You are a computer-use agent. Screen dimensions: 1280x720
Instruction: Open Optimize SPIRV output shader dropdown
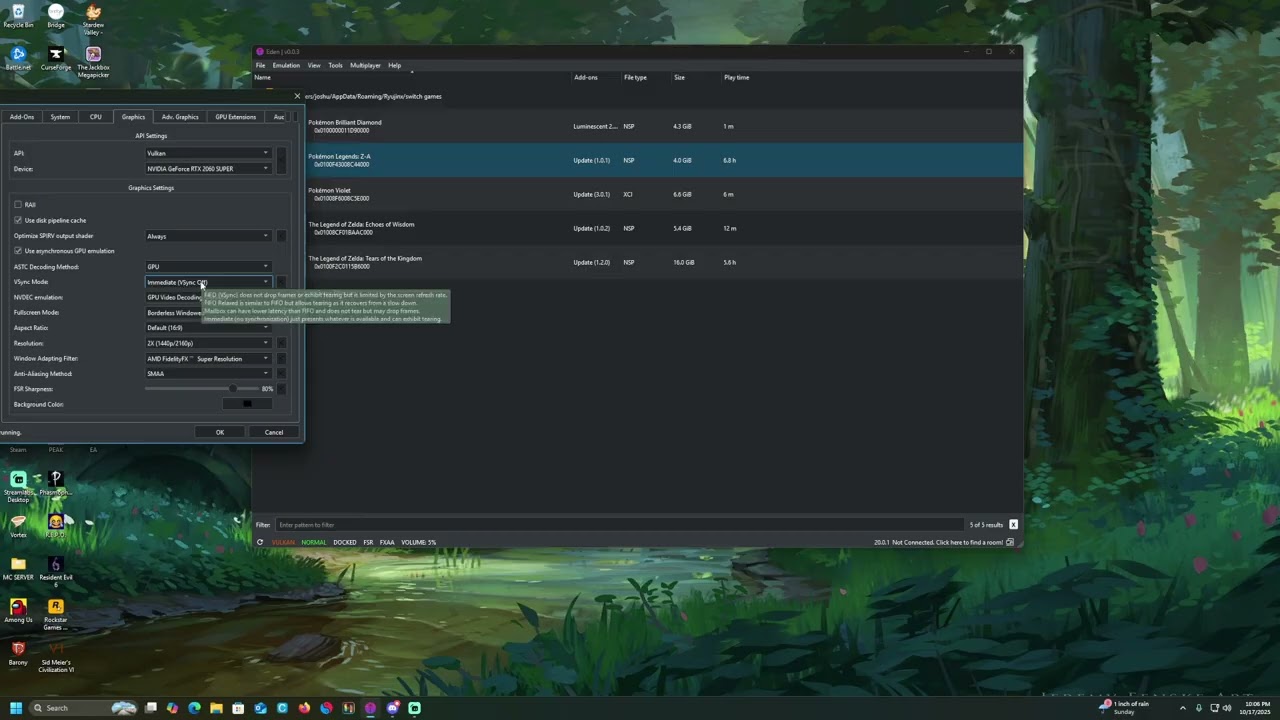[x=208, y=236]
